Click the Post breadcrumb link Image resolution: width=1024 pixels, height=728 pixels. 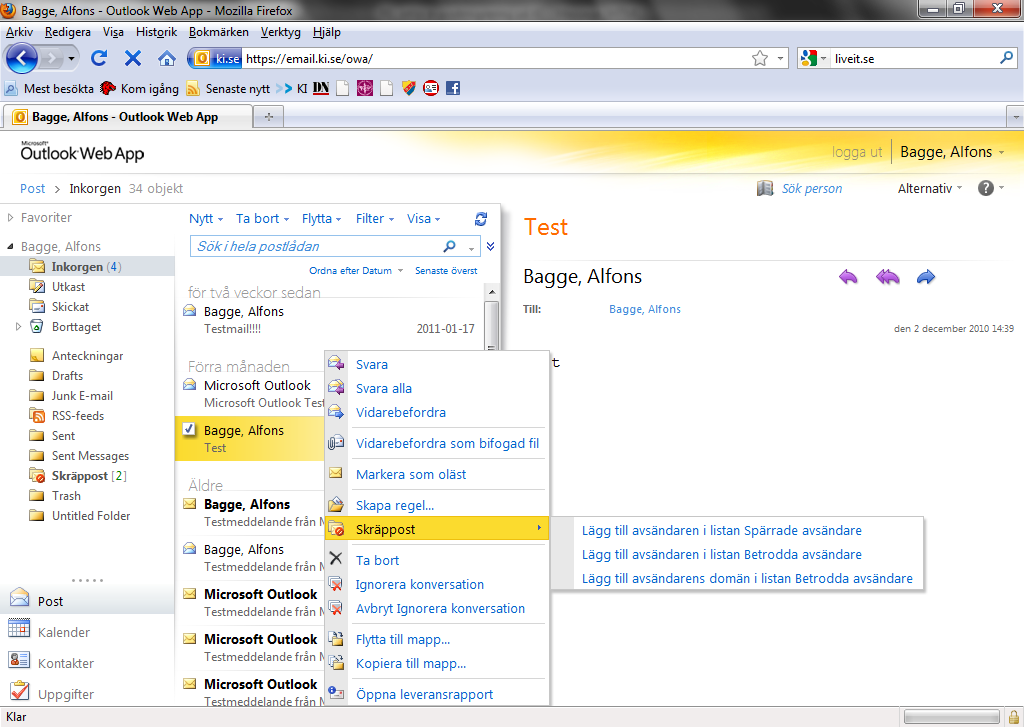pos(33,188)
